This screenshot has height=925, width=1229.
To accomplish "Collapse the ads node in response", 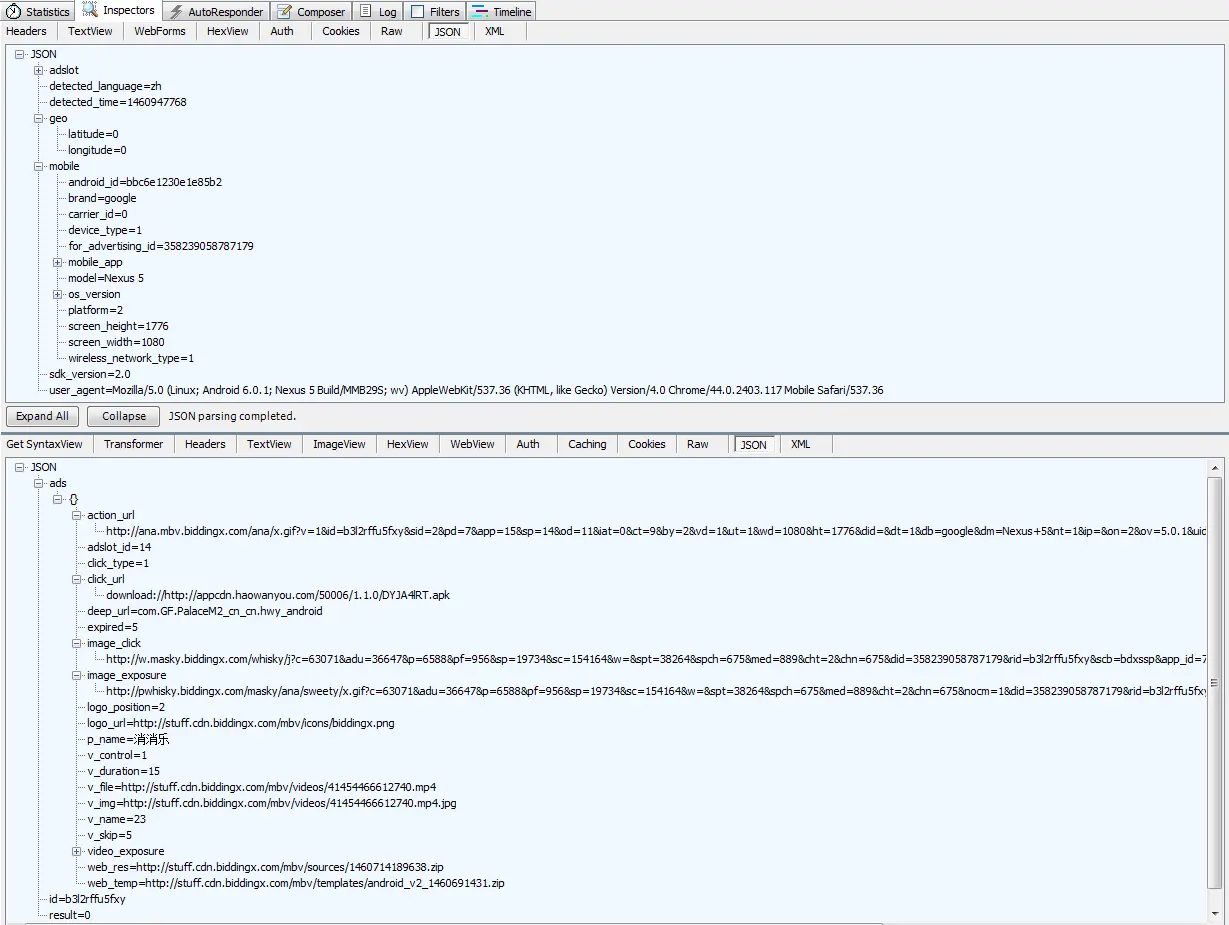I will click(x=39, y=483).
